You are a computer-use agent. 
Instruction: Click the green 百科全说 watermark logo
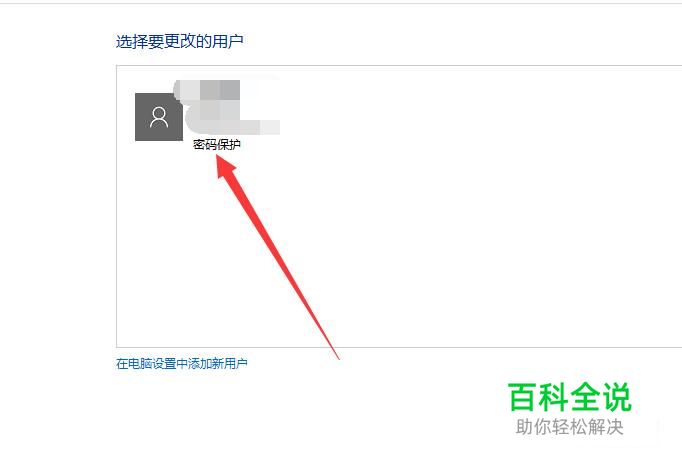coord(569,397)
